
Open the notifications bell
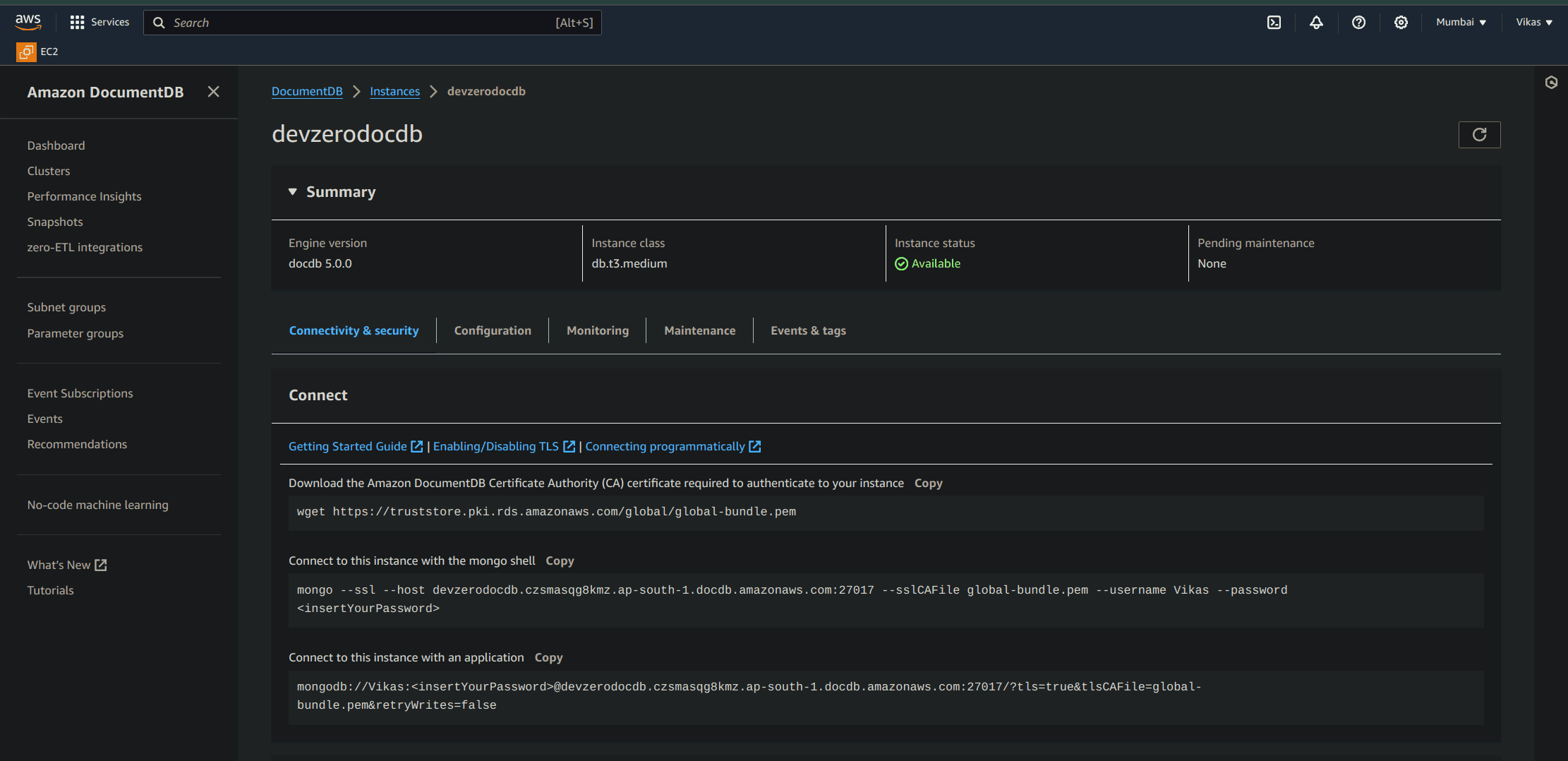(x=1317, y=22)
